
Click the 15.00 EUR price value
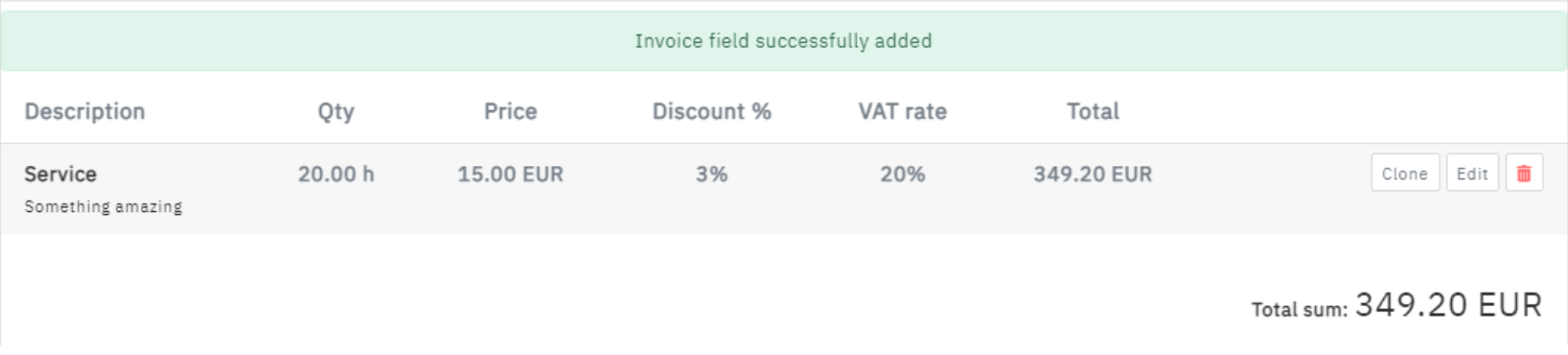[511, 175]
